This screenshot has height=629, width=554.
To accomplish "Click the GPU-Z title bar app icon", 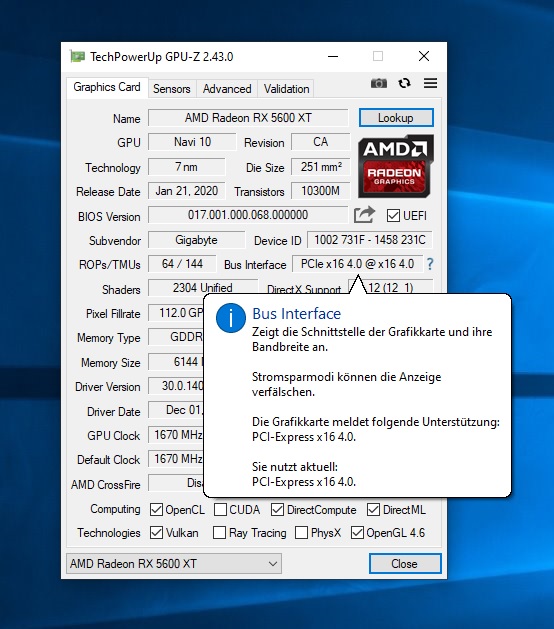I will (77, 56).
